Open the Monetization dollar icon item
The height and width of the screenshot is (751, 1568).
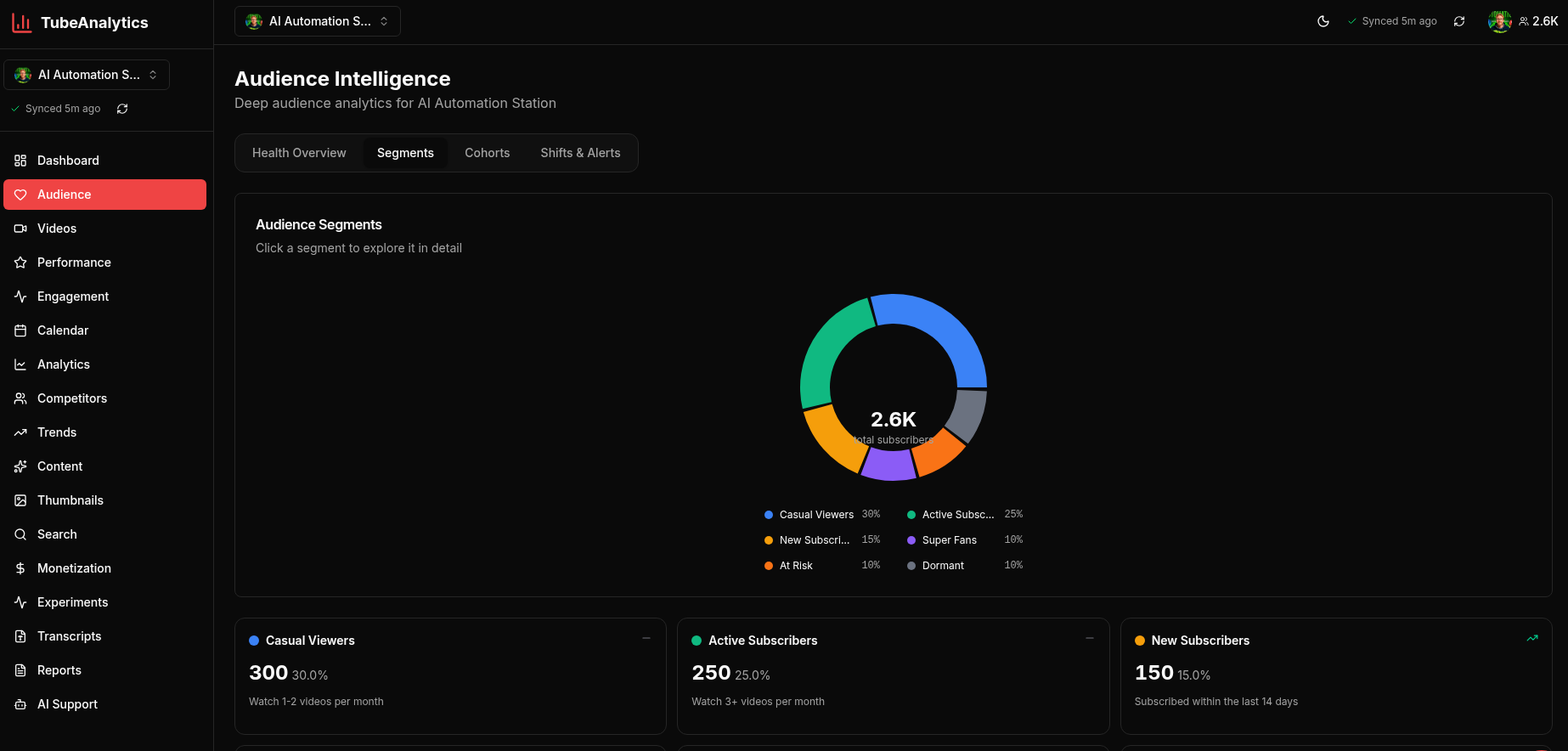coord(20,568)
